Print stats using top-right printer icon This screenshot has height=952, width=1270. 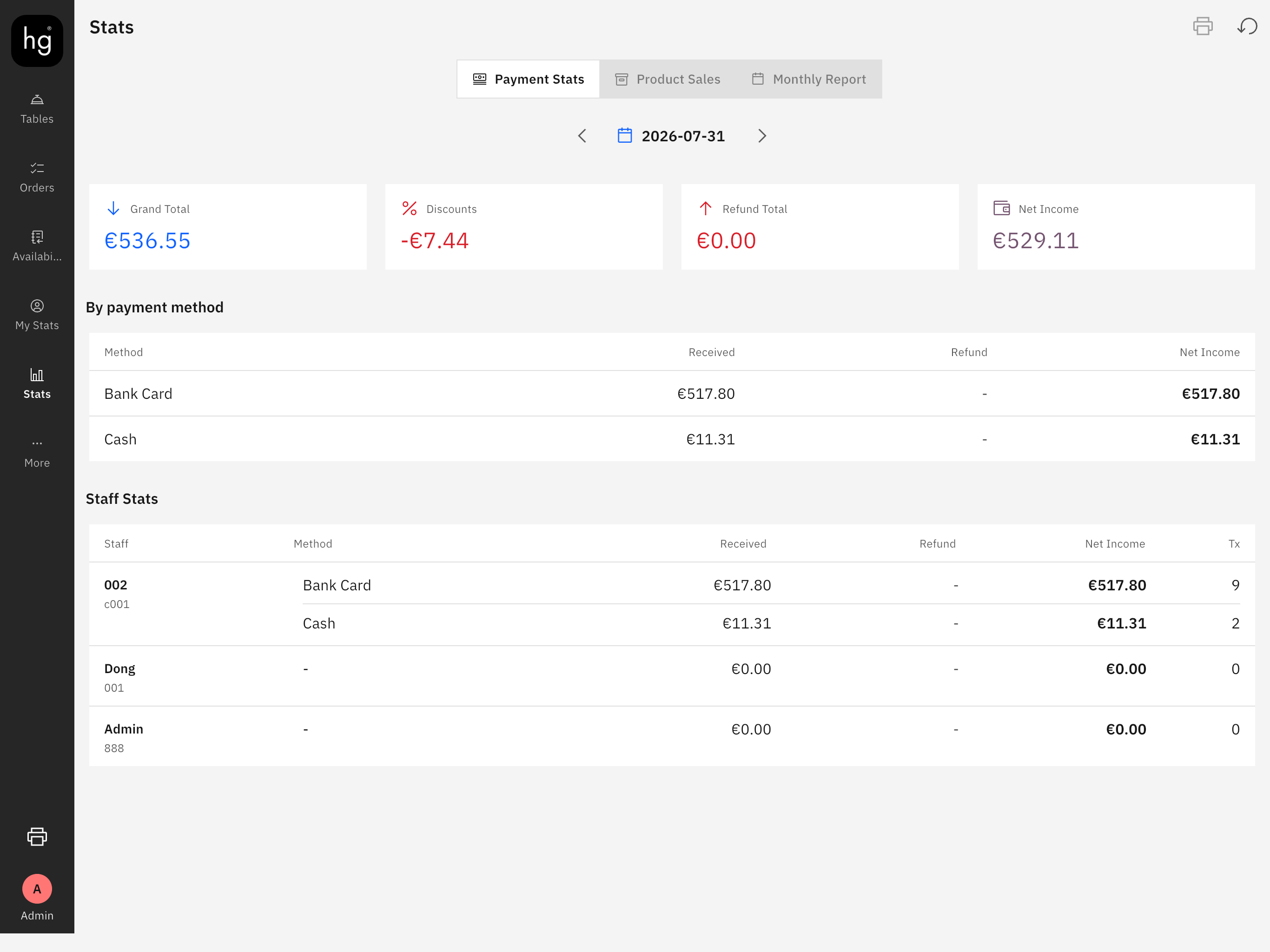[1202, 26]
